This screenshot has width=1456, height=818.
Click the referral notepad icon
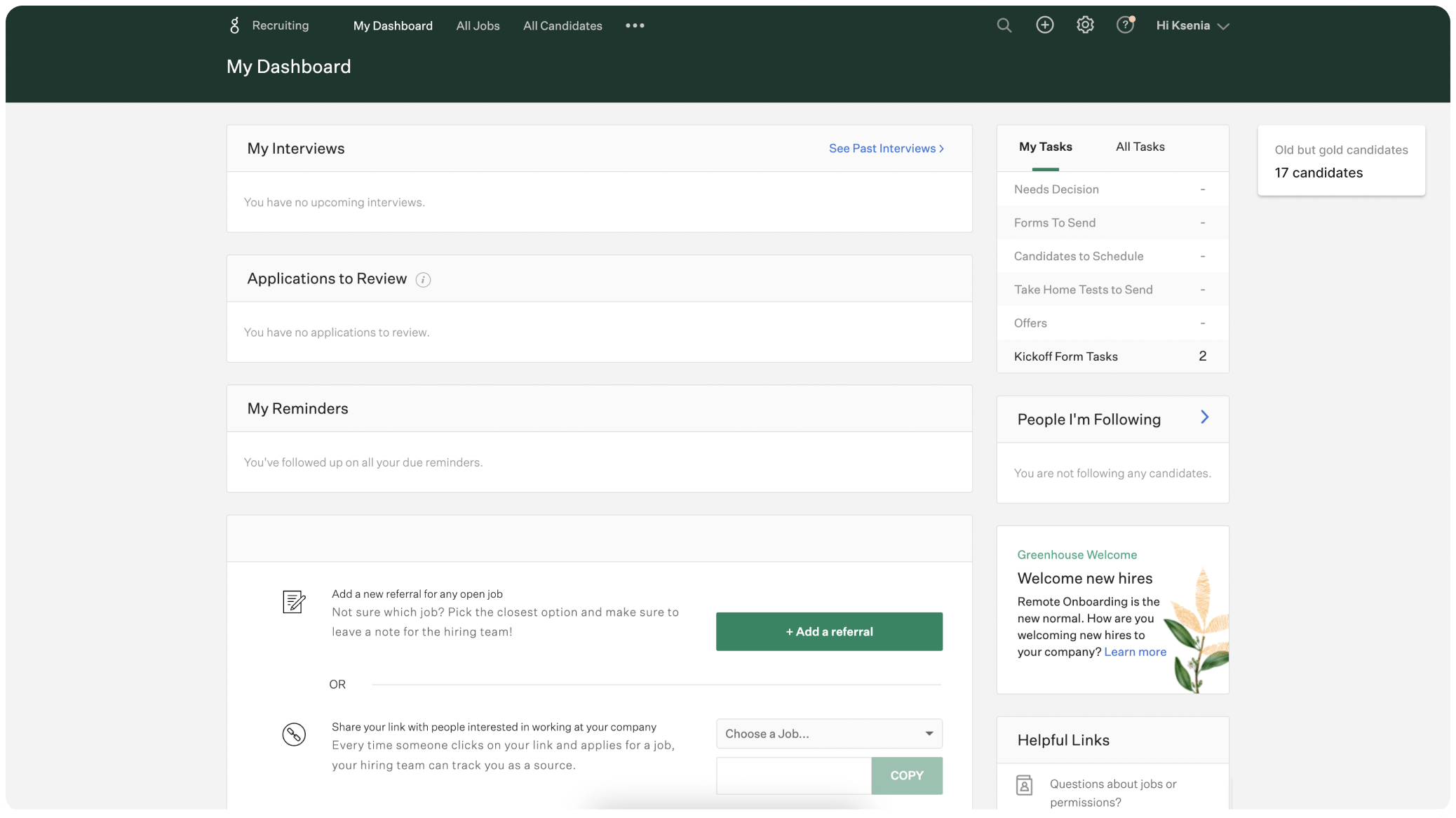click(294, 602)
